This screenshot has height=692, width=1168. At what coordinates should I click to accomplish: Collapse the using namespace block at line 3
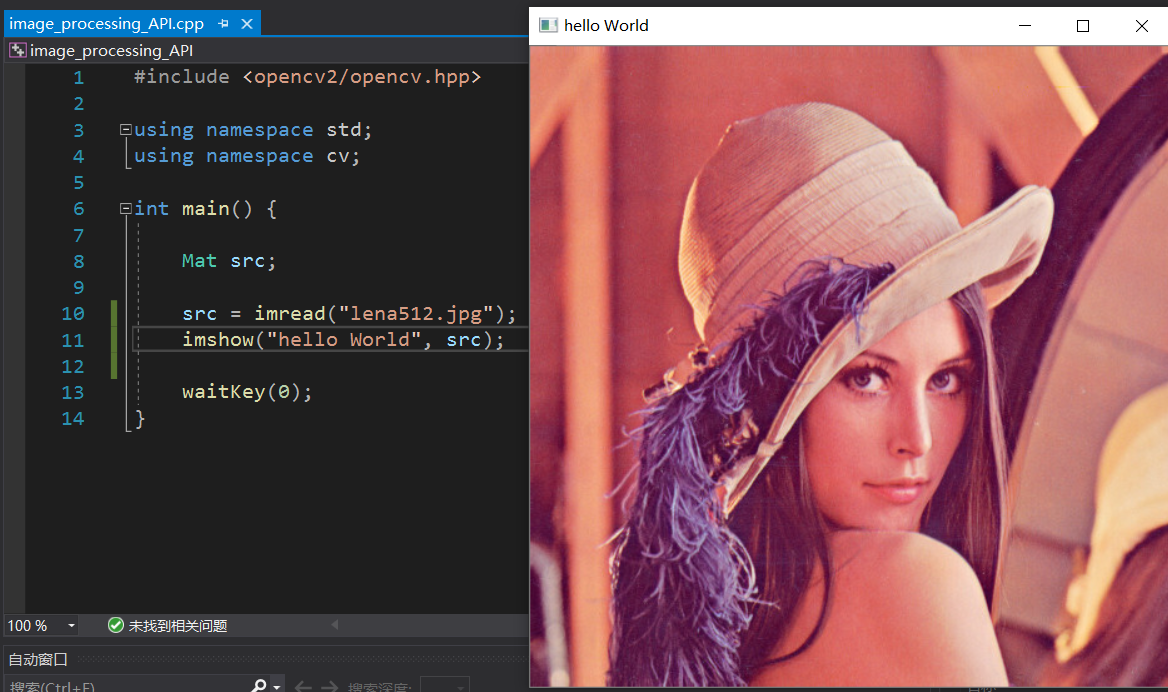[126, 130]
